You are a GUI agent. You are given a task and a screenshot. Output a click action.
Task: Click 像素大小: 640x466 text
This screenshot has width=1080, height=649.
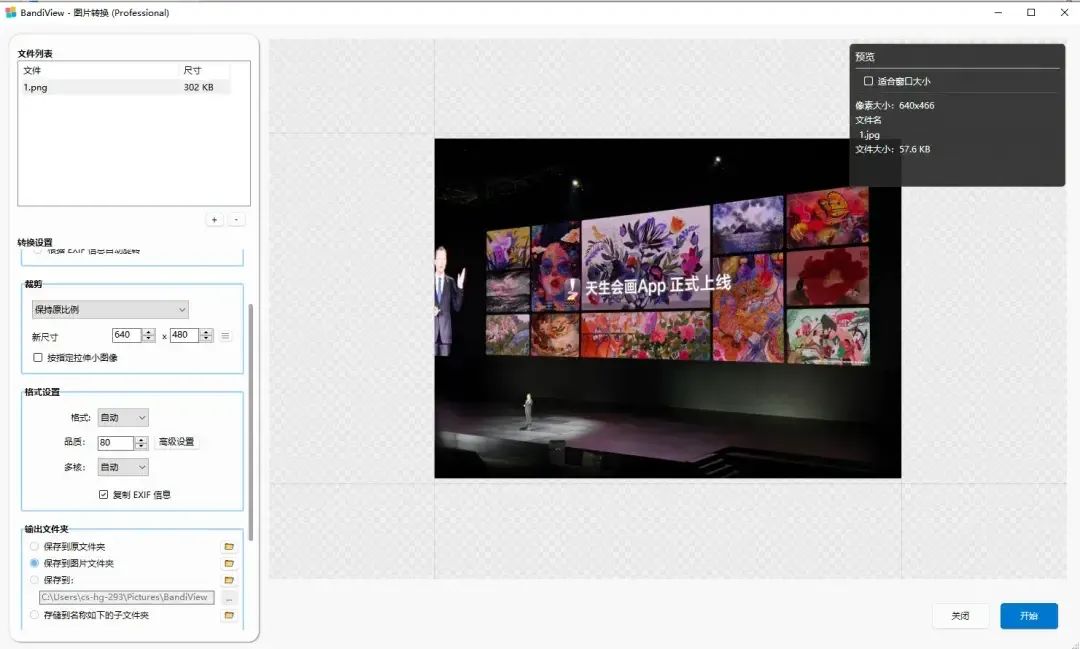895,105
